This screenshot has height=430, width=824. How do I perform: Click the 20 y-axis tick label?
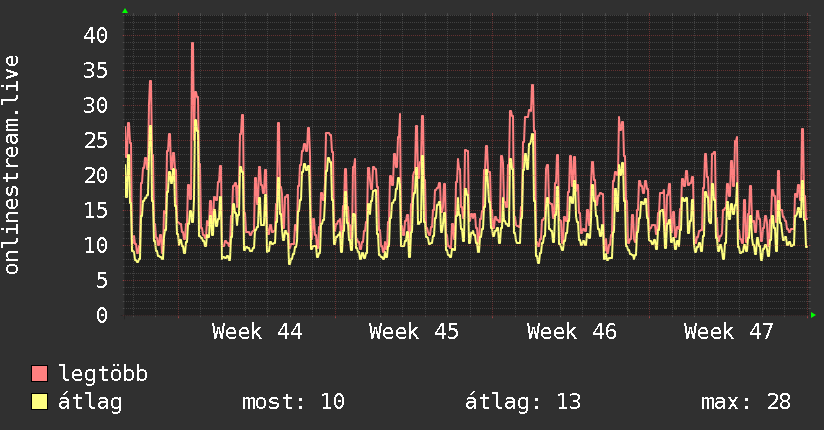[x=96, y=175]
